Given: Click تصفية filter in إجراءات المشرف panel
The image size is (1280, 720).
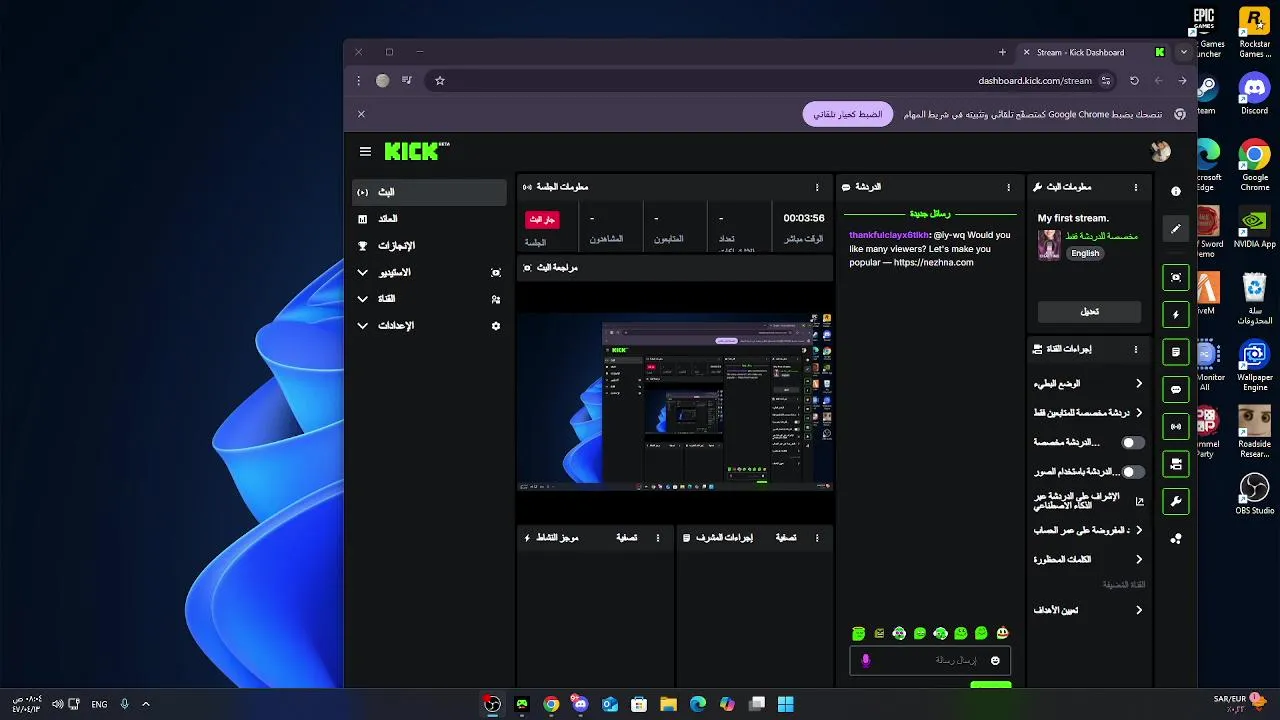Looking at the screenshot, I should [786, 538].
